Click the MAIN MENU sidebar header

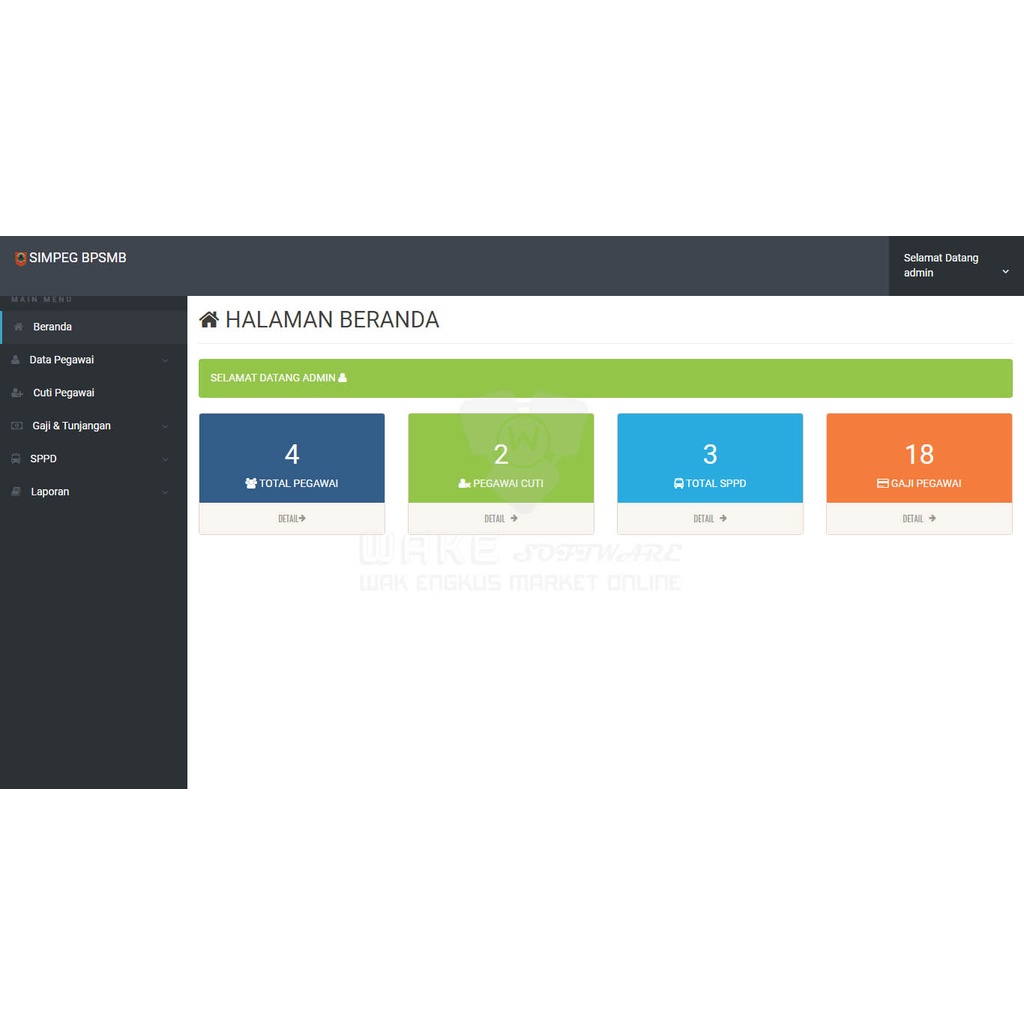tap(42, 300)
